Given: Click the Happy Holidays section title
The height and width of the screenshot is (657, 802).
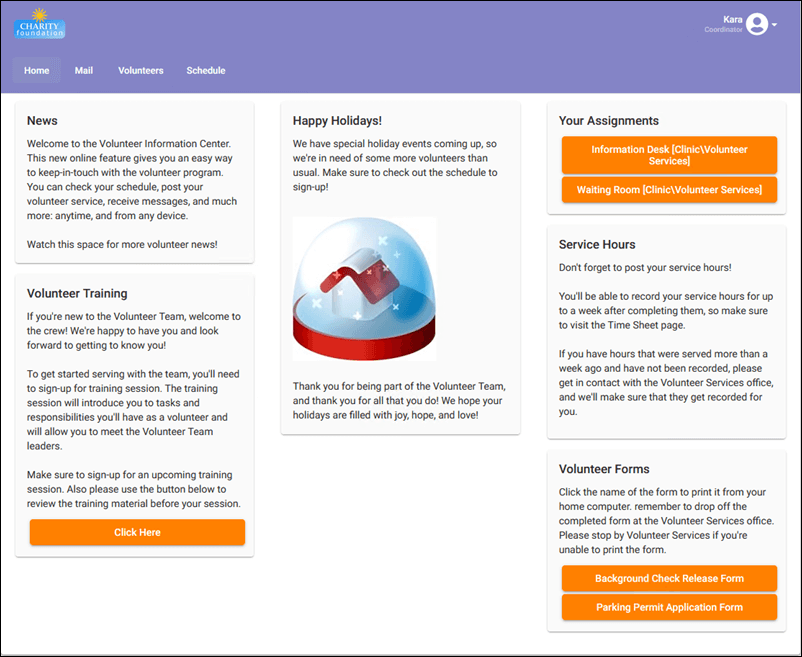Looking at the screenshot, I should (337, 120).
